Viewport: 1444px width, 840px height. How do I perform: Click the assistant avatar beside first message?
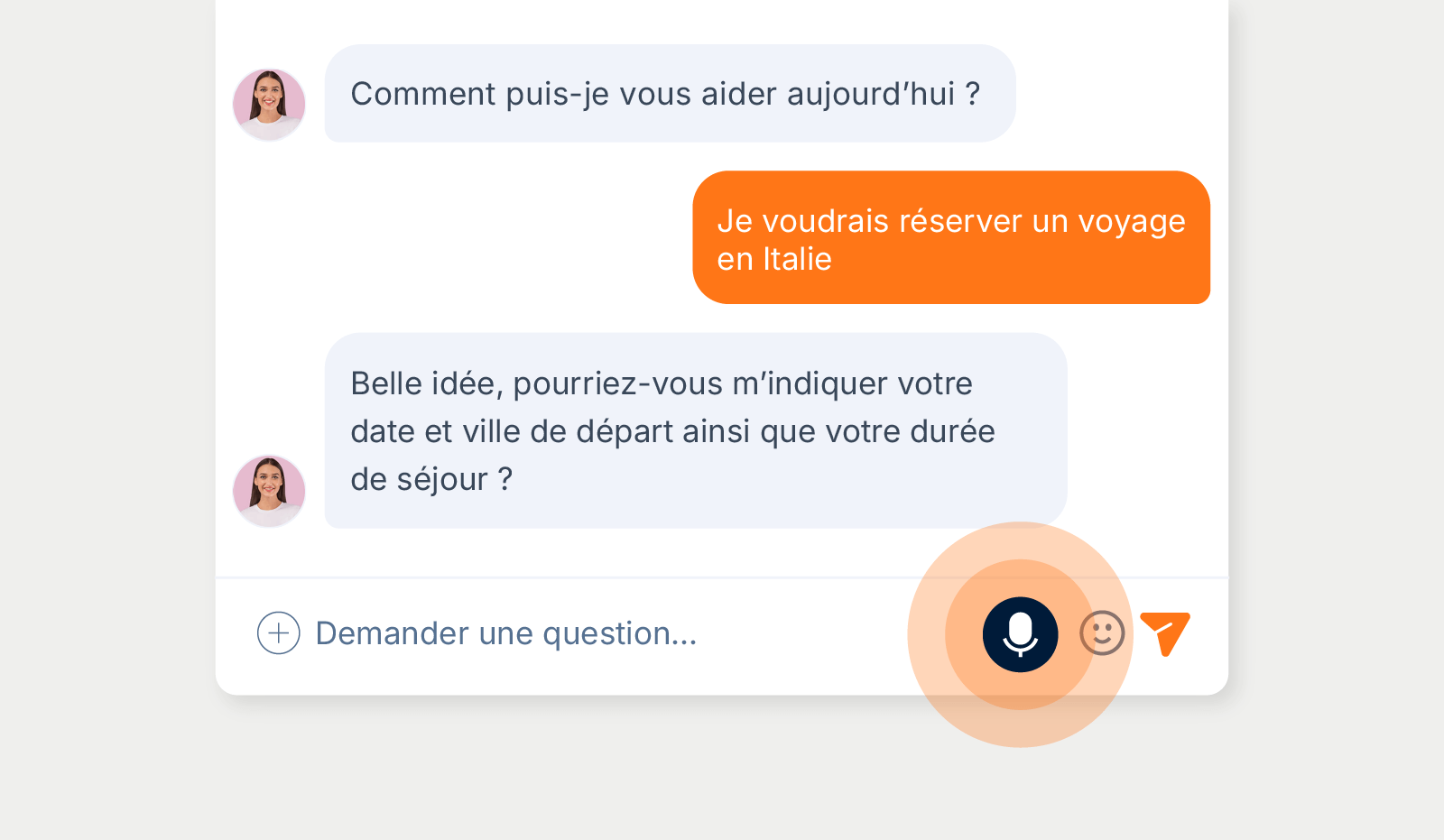[x=269, y=105]
